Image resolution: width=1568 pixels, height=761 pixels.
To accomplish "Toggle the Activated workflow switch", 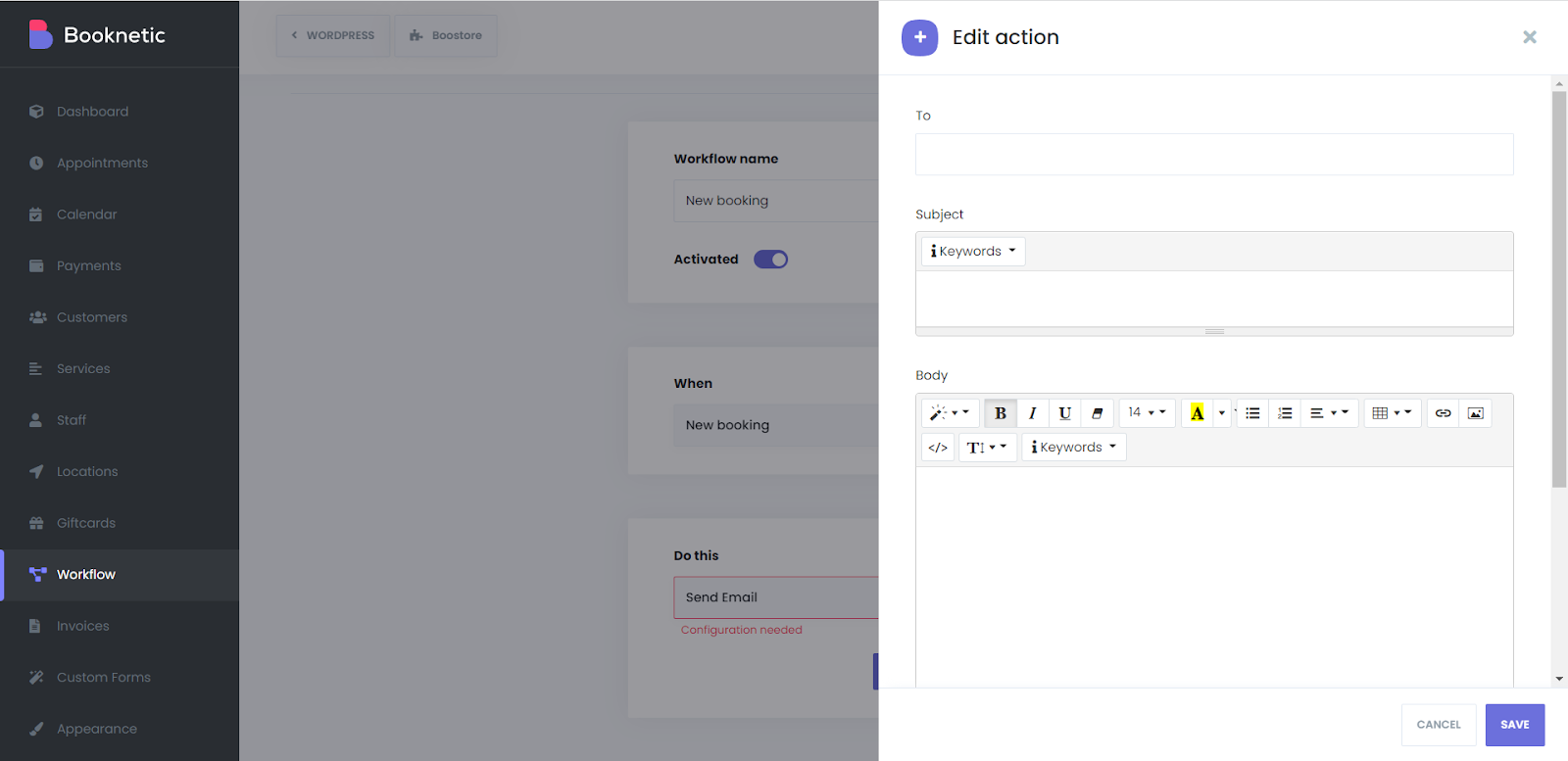I will pyautogui.click(x=771, y=260).
